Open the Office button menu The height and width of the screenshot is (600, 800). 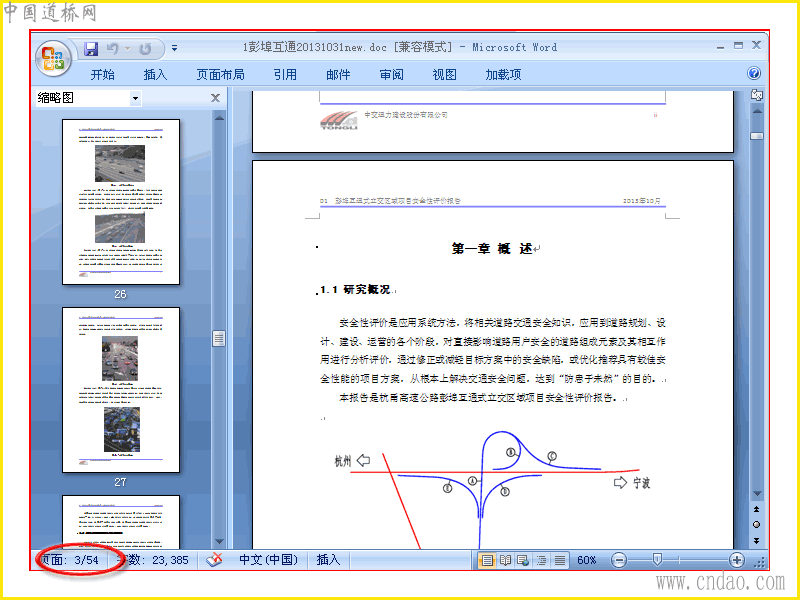pos(53,58)
